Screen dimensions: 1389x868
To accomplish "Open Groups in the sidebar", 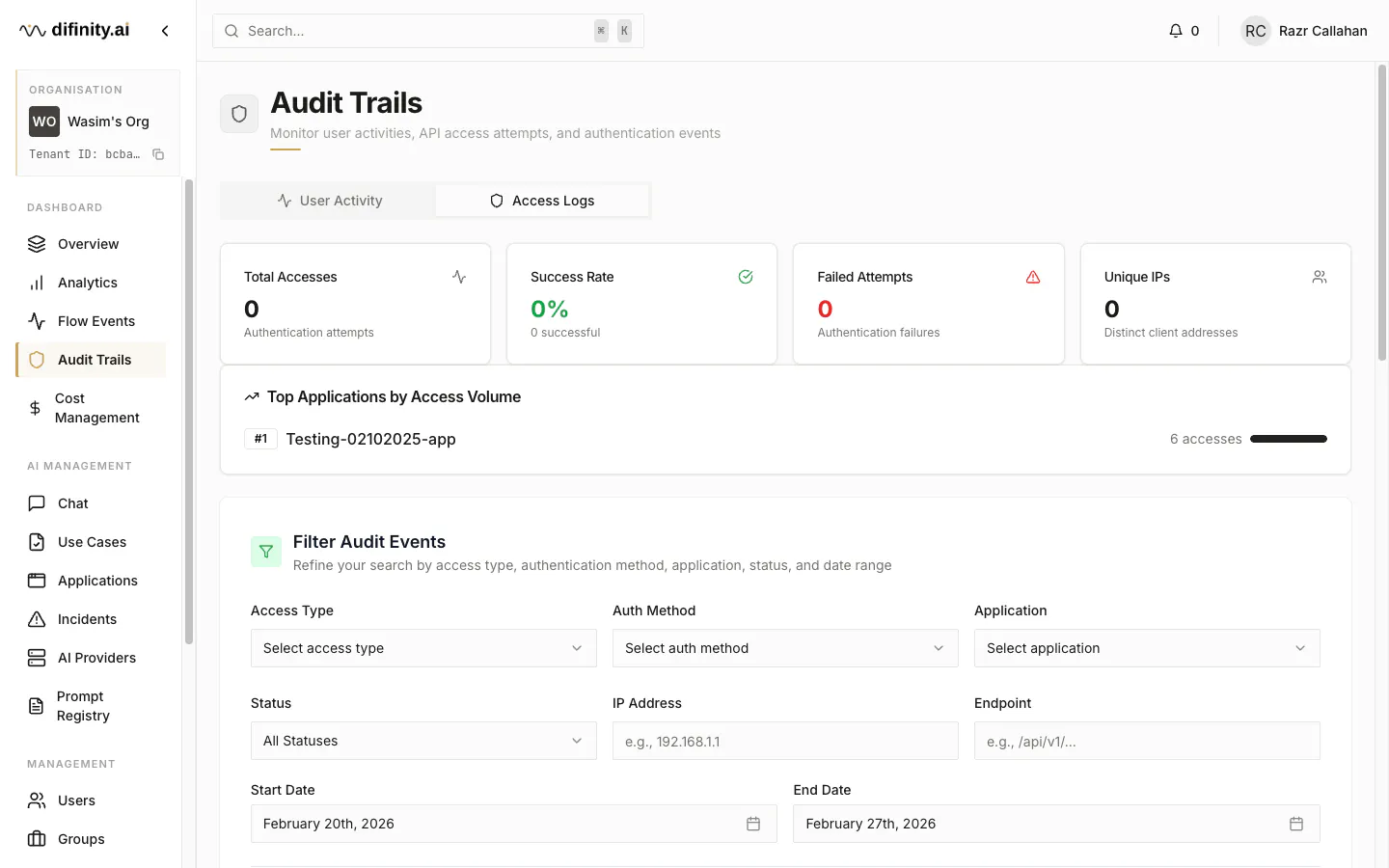I will tap(92, 839).
